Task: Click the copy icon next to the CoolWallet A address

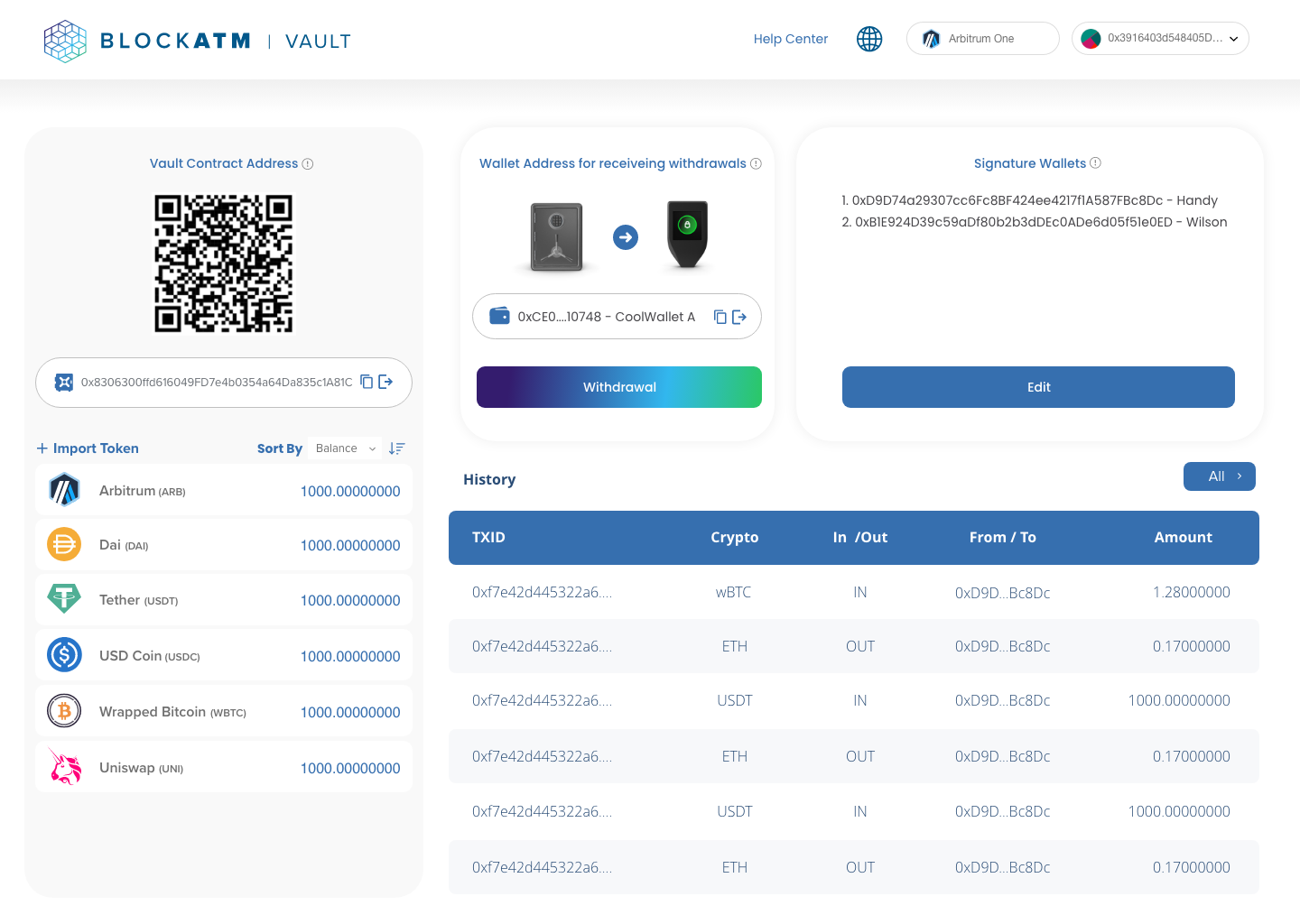Action: coord(719,317)
